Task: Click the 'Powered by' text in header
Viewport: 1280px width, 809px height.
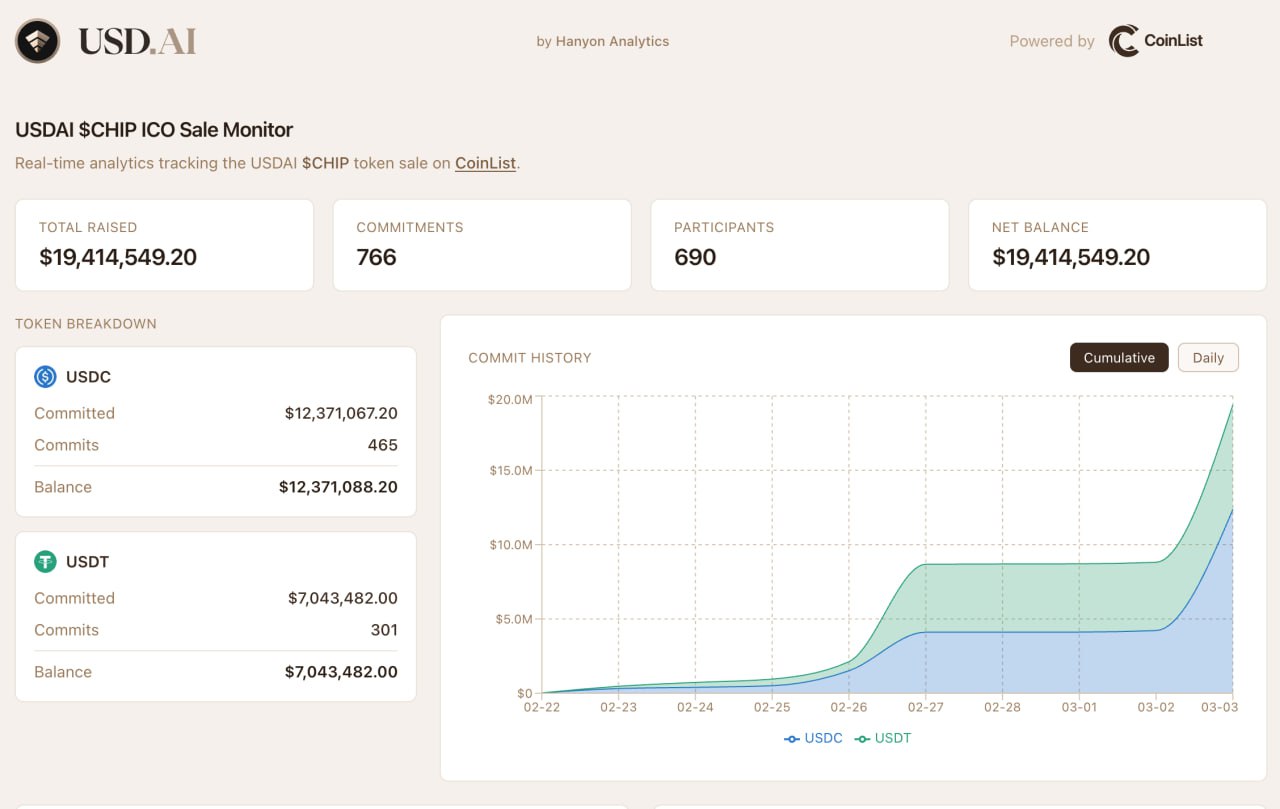Action: (x=1052, y=42)
